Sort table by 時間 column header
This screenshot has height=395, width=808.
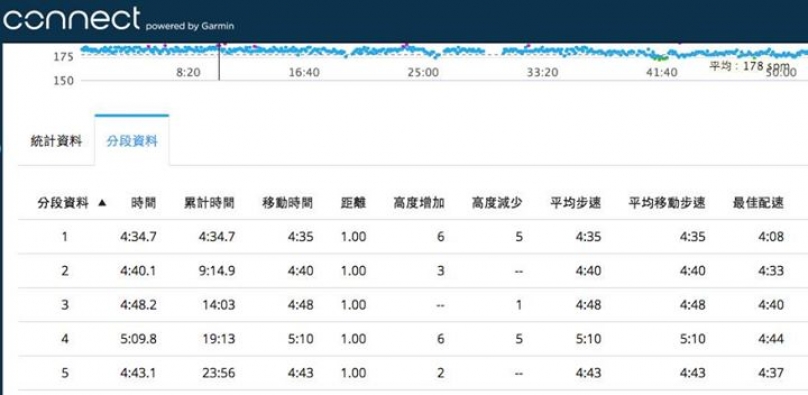click(143, 203)
